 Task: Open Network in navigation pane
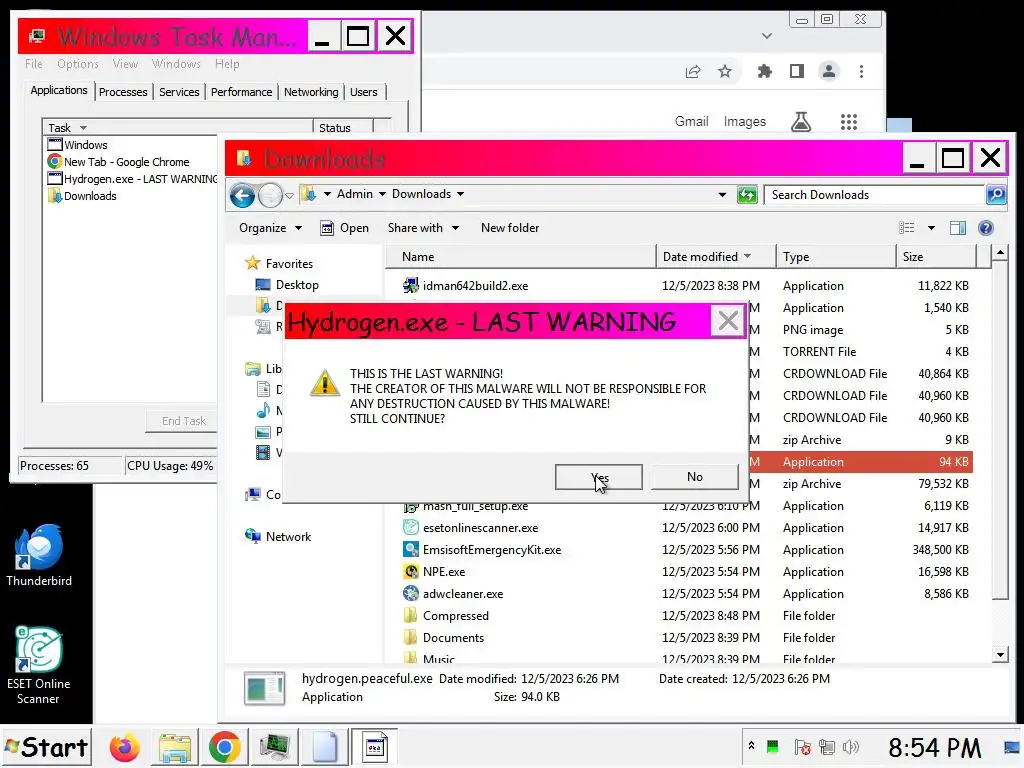click(279, 537)
